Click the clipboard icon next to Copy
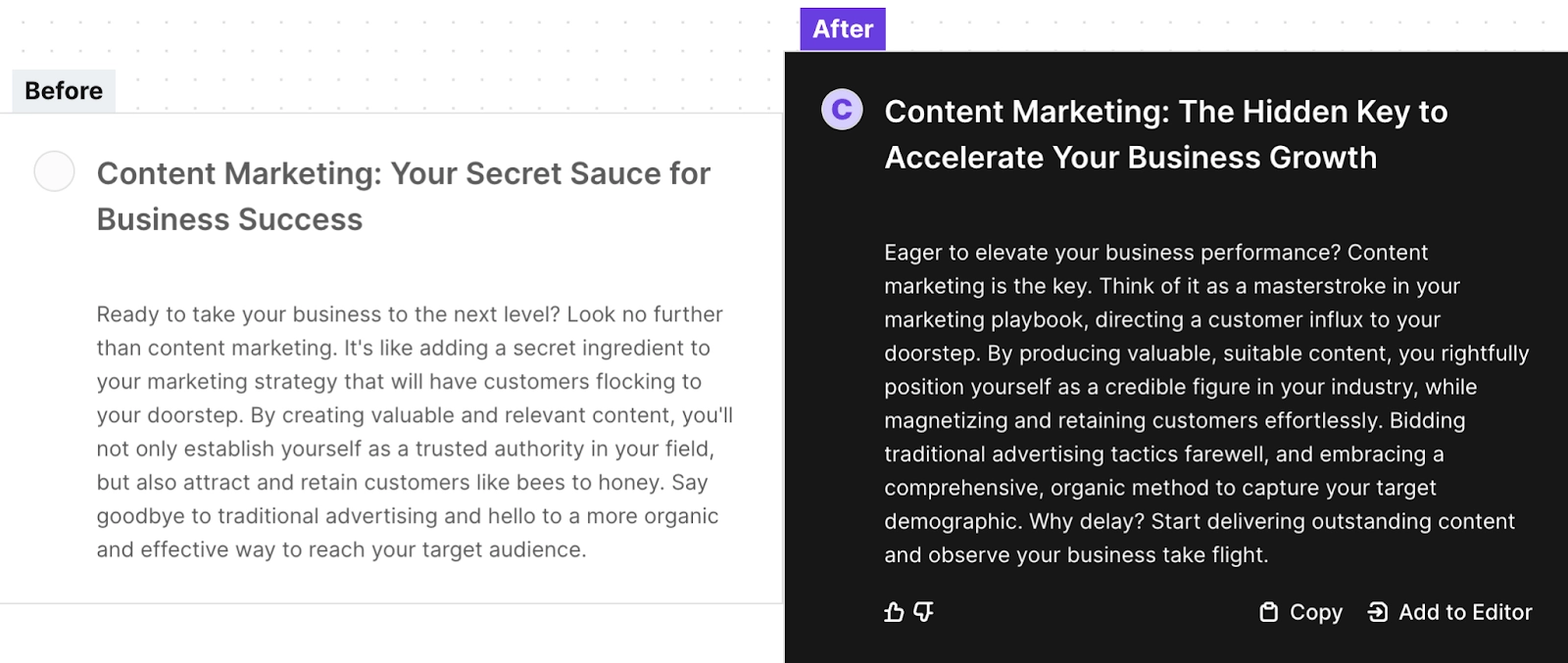 (1268, 612)
